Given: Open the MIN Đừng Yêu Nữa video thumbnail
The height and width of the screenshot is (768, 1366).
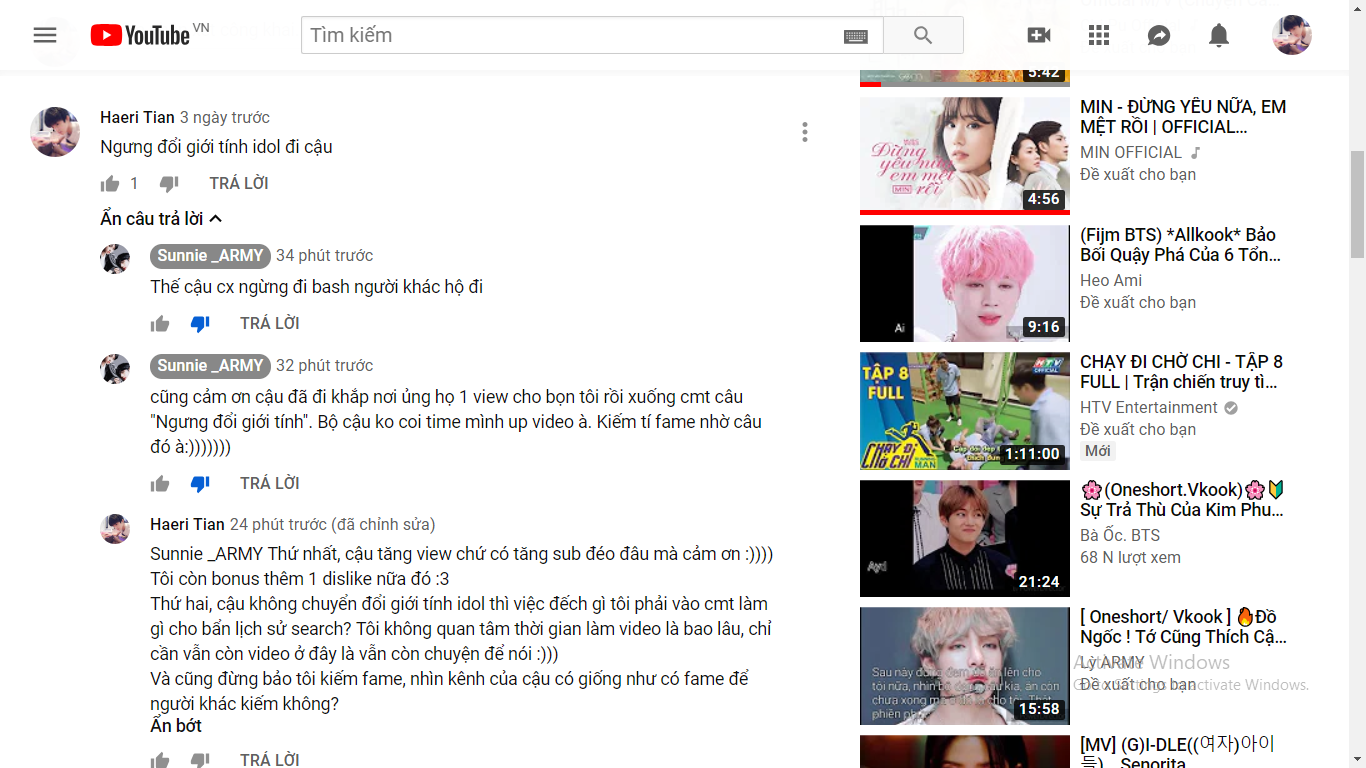Looking at the screenshot, I should [x=965, y=155].
